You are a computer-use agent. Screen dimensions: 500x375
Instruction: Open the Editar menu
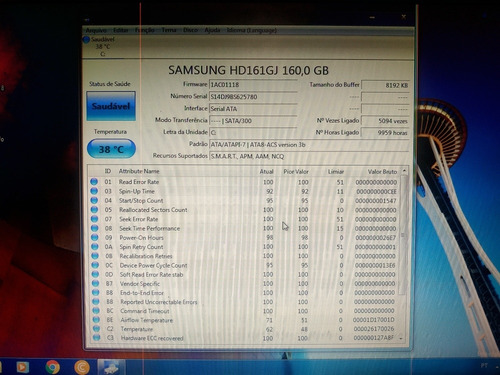click(121, 30)
